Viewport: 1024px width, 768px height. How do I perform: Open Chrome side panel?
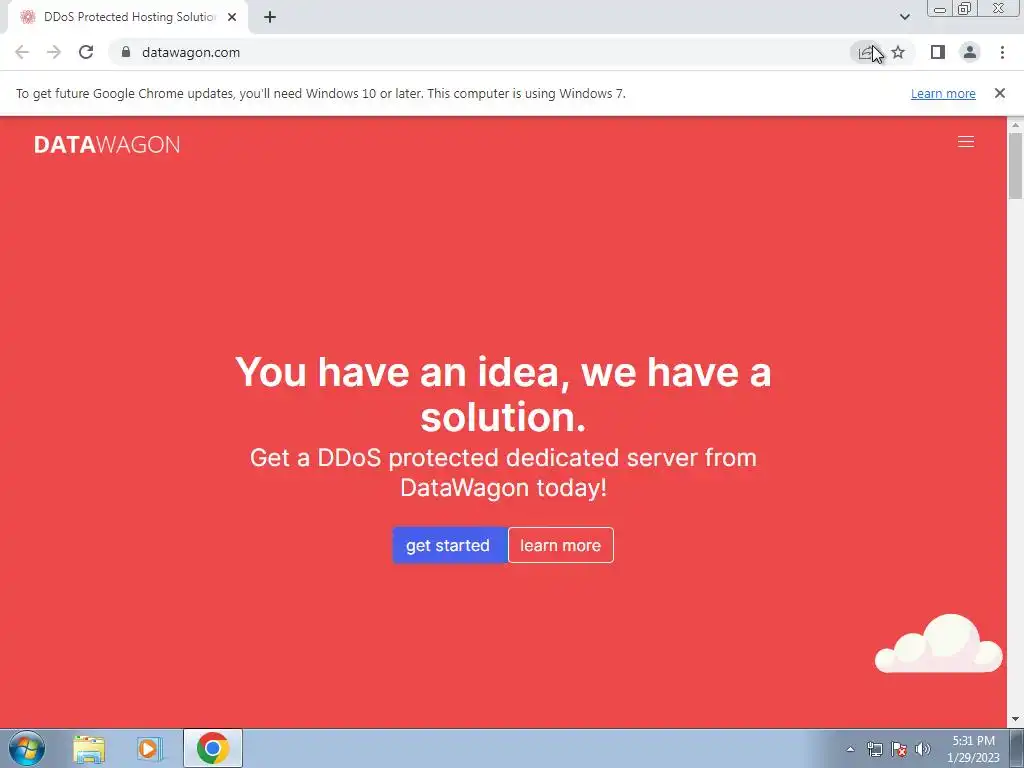(937, 52)
